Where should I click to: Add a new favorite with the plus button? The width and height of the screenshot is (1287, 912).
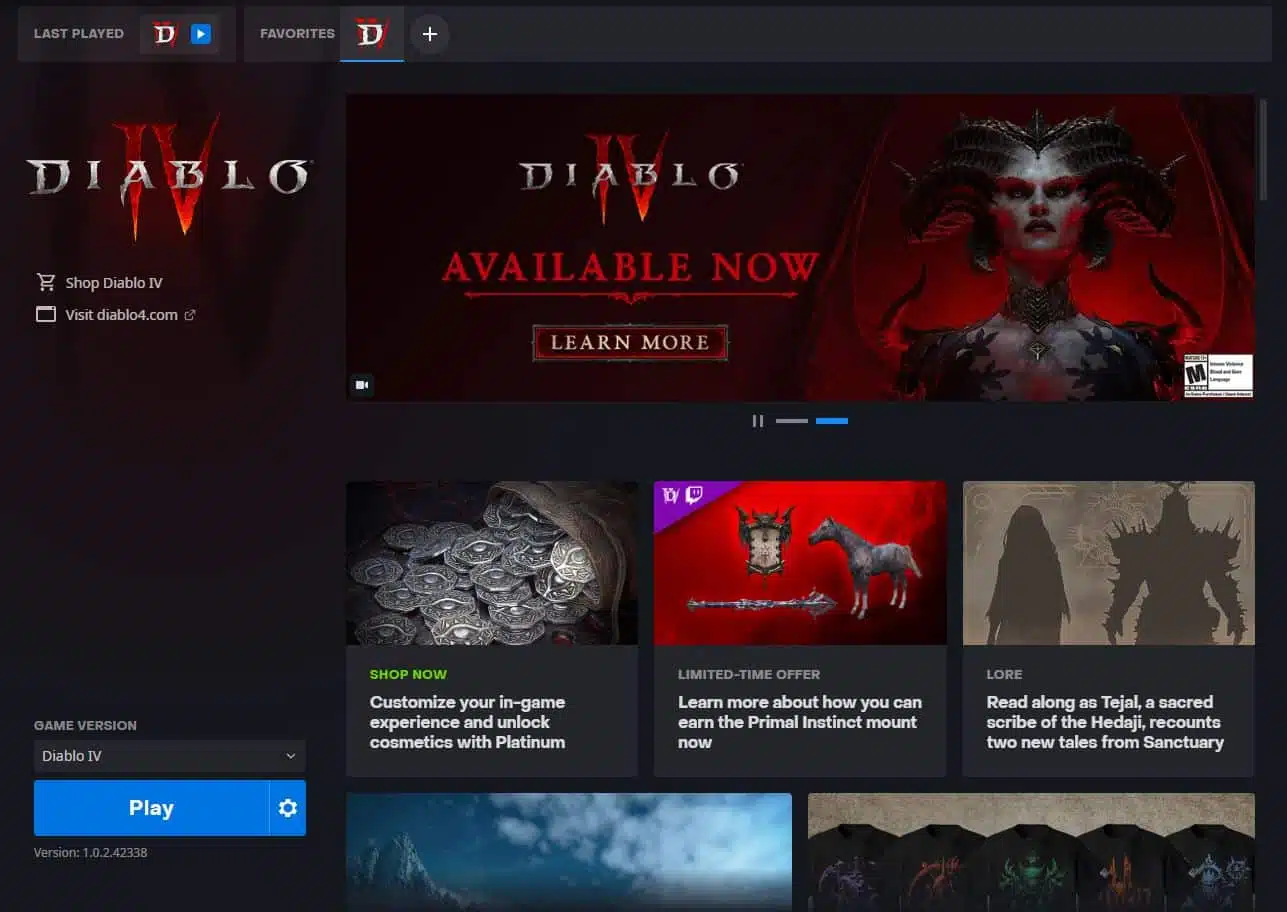pyautogui.click(x=430, y=34)
